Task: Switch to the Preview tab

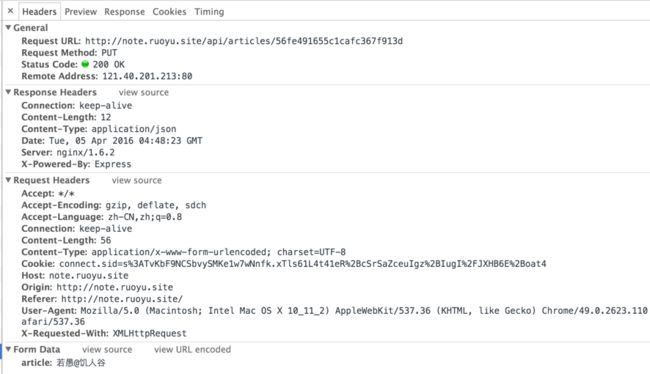Action: pyautogui.click(x=80, y=12)
